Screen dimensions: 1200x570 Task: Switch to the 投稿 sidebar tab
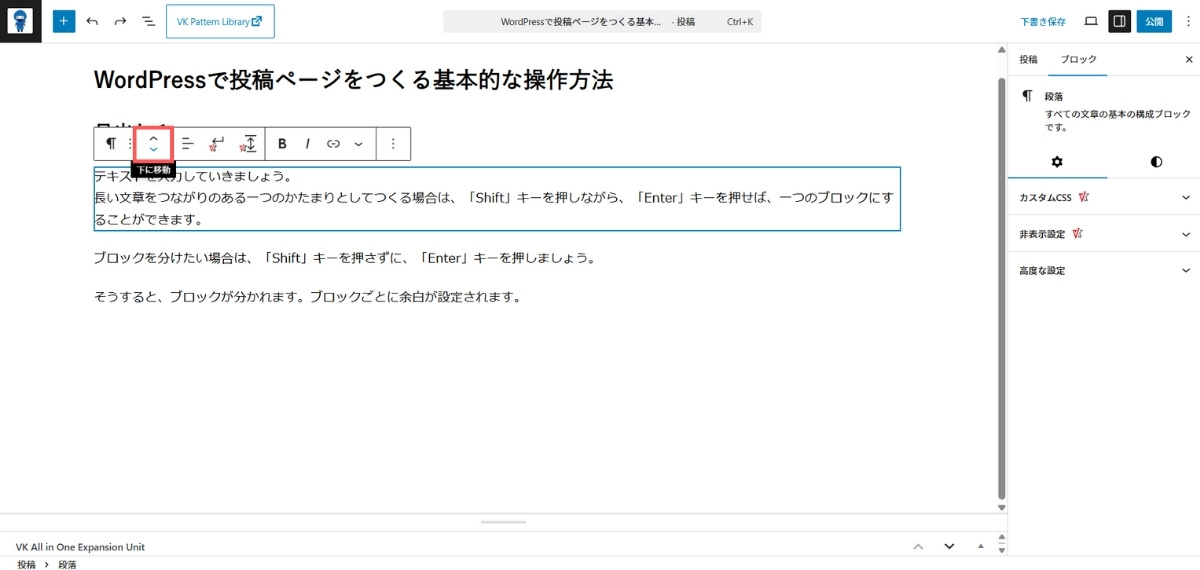1028,60
